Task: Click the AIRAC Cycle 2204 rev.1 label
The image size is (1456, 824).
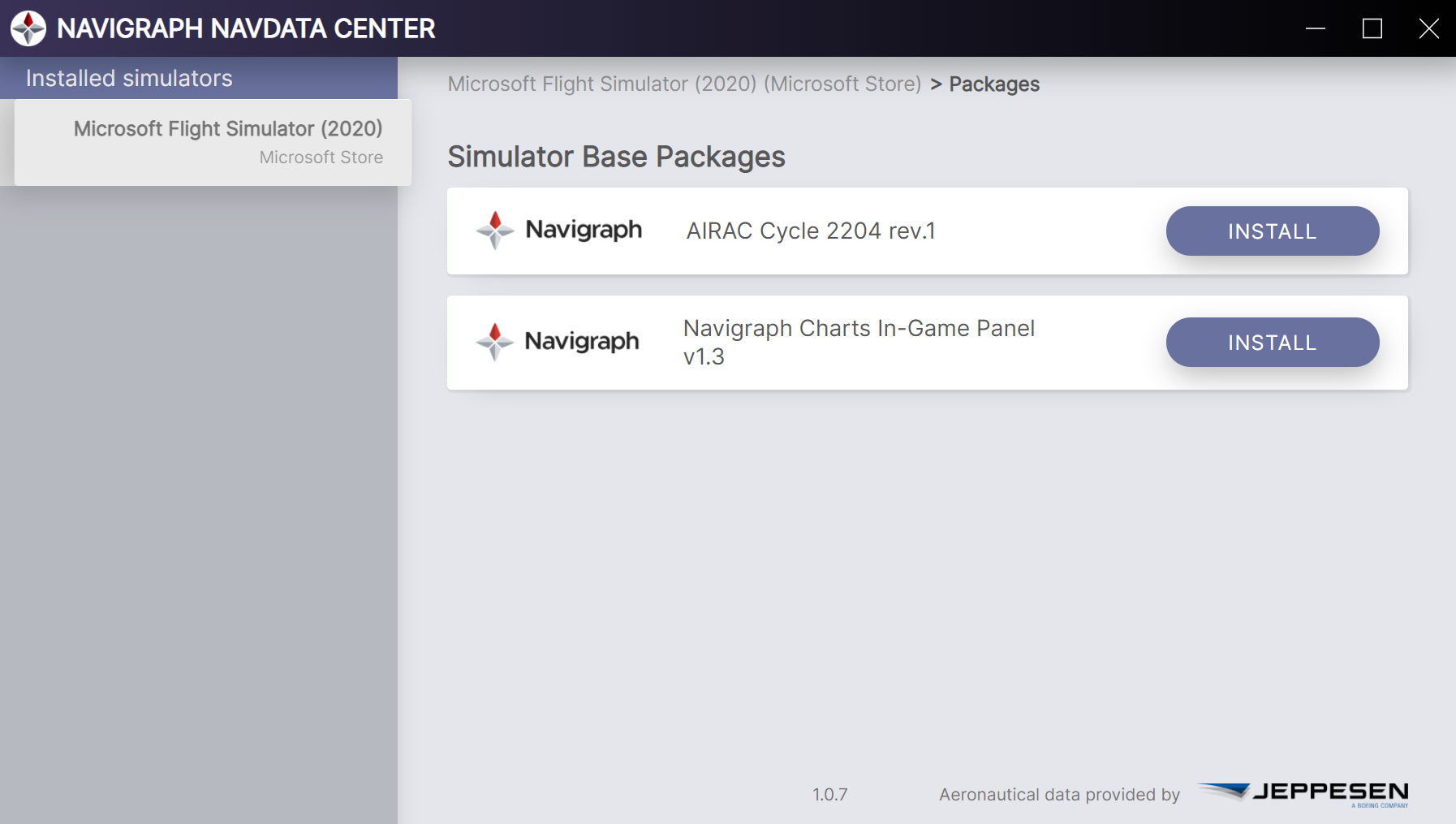Action: click(x=810, y=231)
